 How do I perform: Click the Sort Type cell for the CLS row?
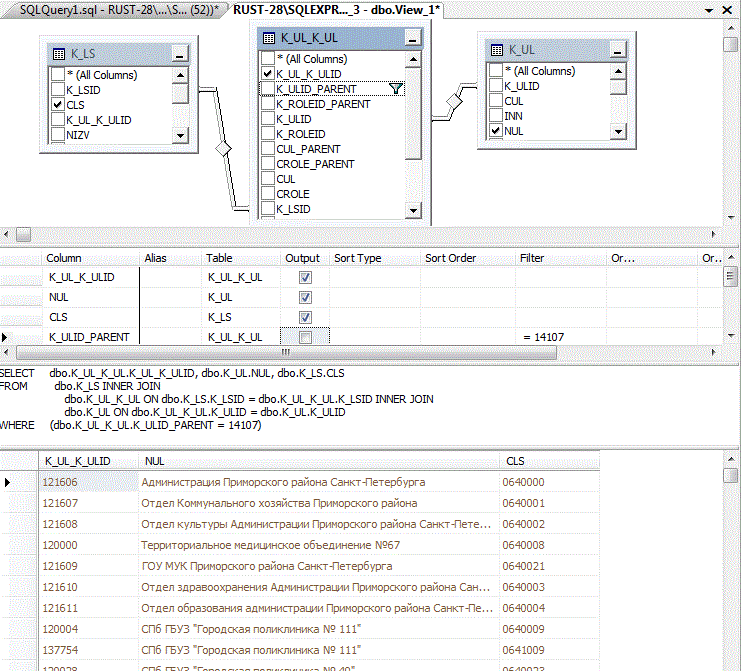point(375,317)
